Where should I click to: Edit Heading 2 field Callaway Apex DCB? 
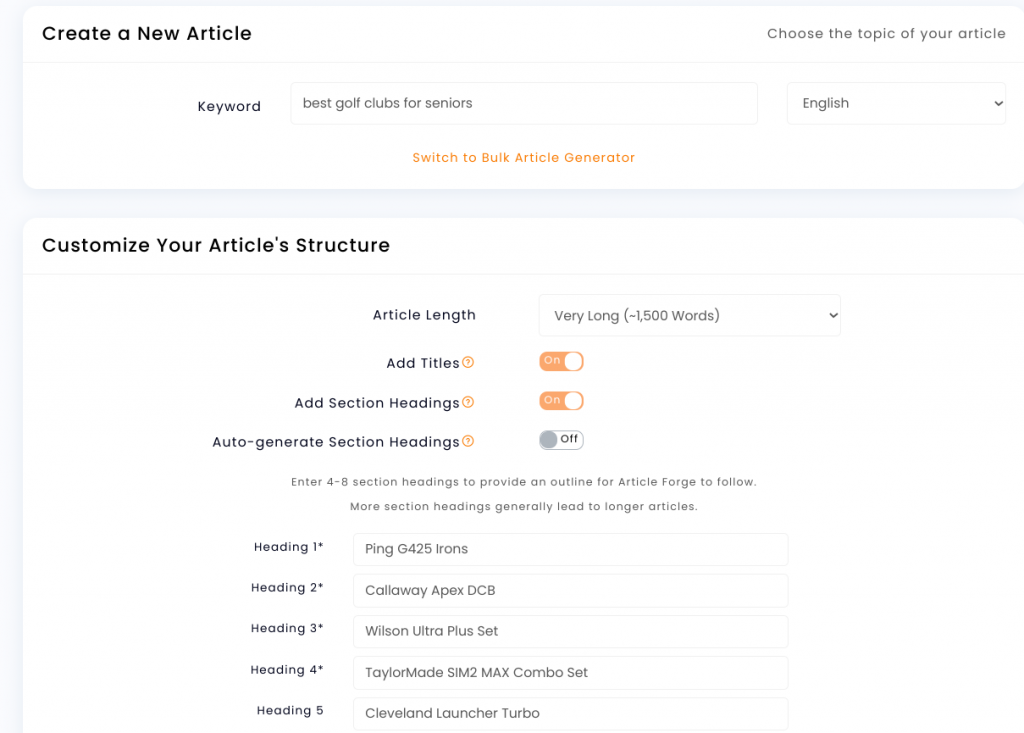(570, 591)
